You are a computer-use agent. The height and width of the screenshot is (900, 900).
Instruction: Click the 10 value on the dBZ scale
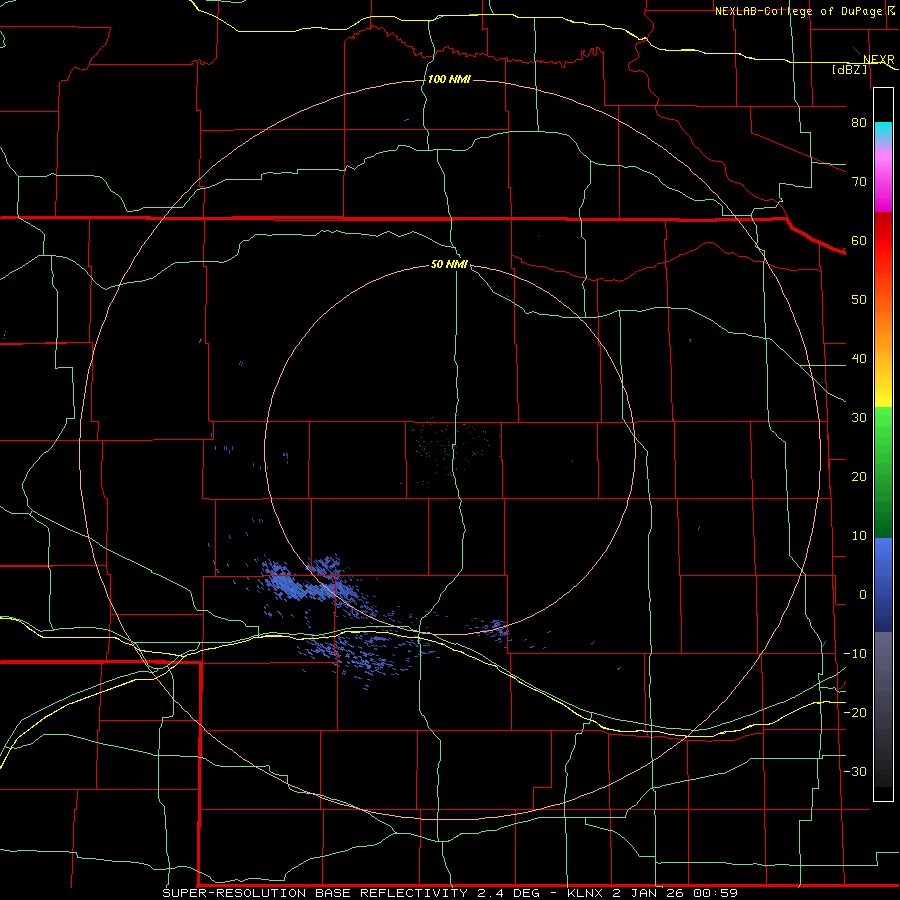859,536
